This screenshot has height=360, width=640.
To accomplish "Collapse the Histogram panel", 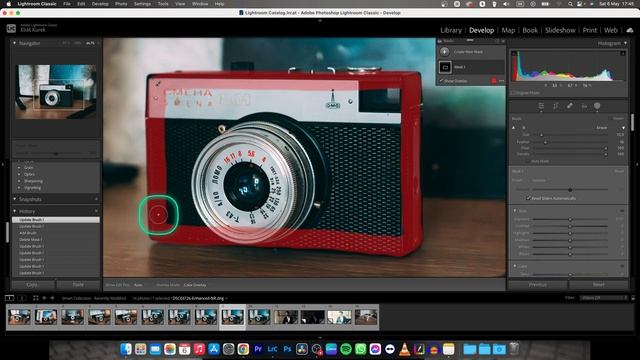I will coord(625,43).
